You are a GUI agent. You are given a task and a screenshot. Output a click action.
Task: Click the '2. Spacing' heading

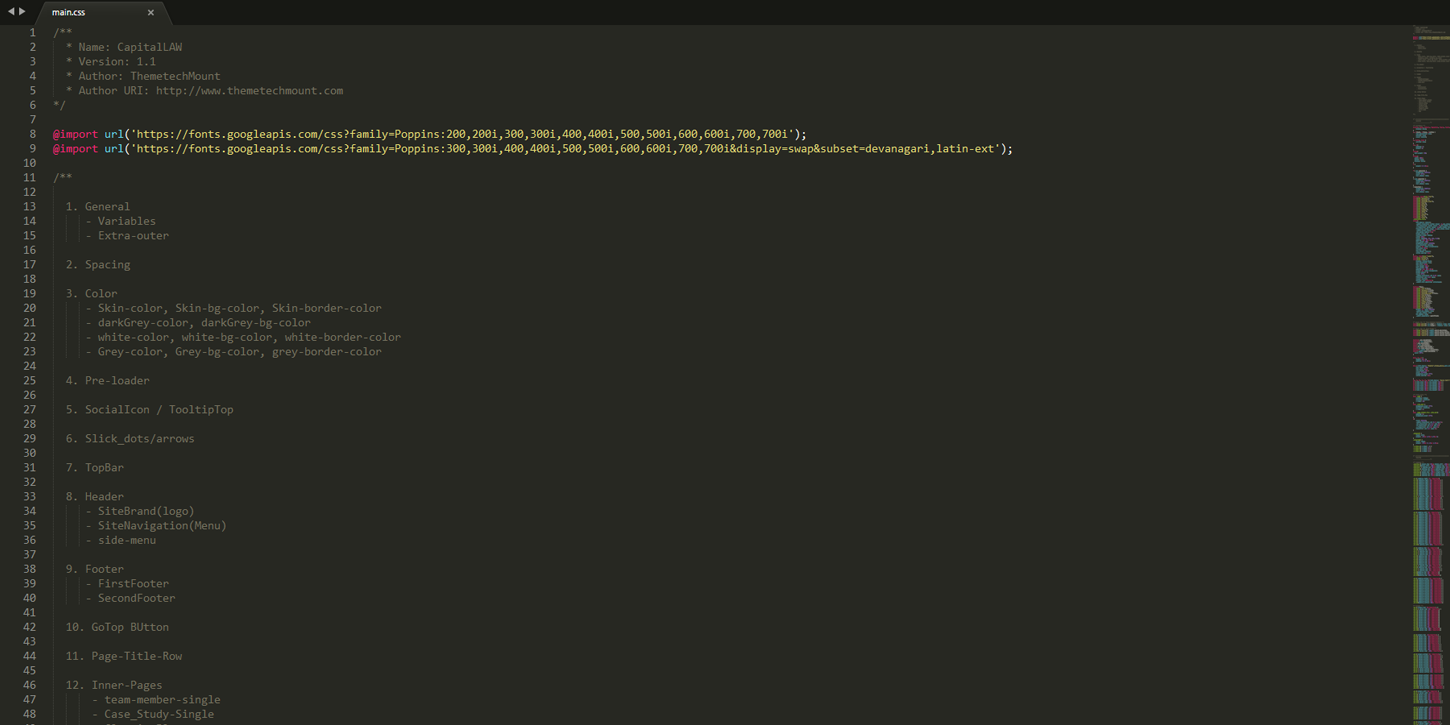pos(98,264)
